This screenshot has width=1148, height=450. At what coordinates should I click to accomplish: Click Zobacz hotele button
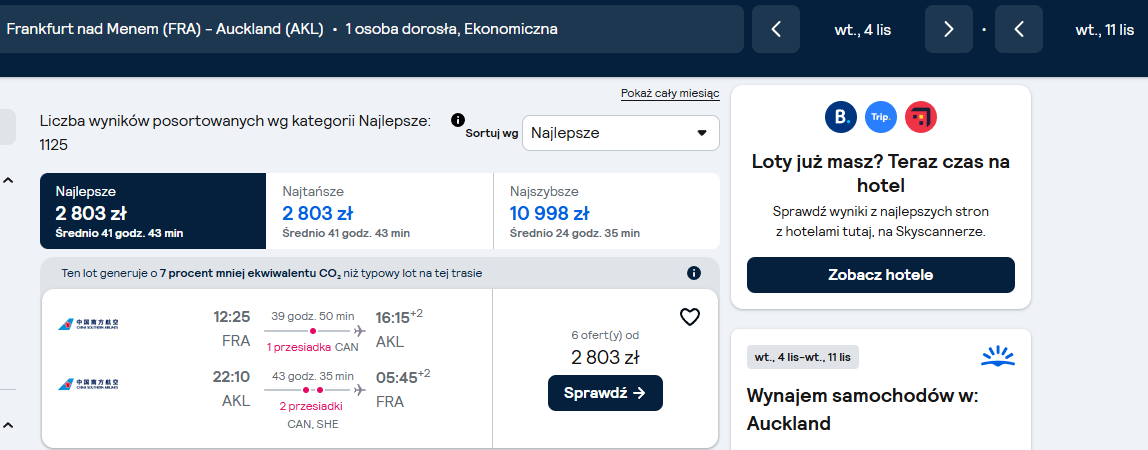click(x=881, y=275)
